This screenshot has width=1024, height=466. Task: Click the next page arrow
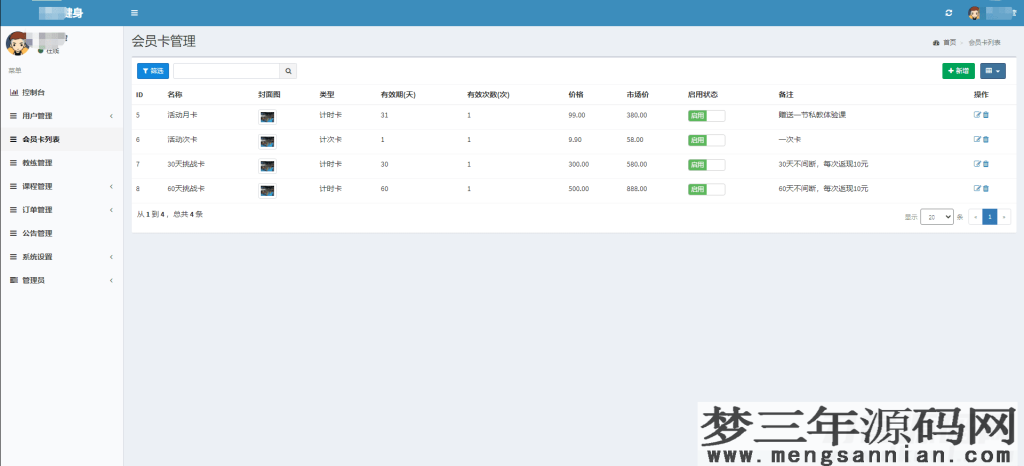[1004, 217]
